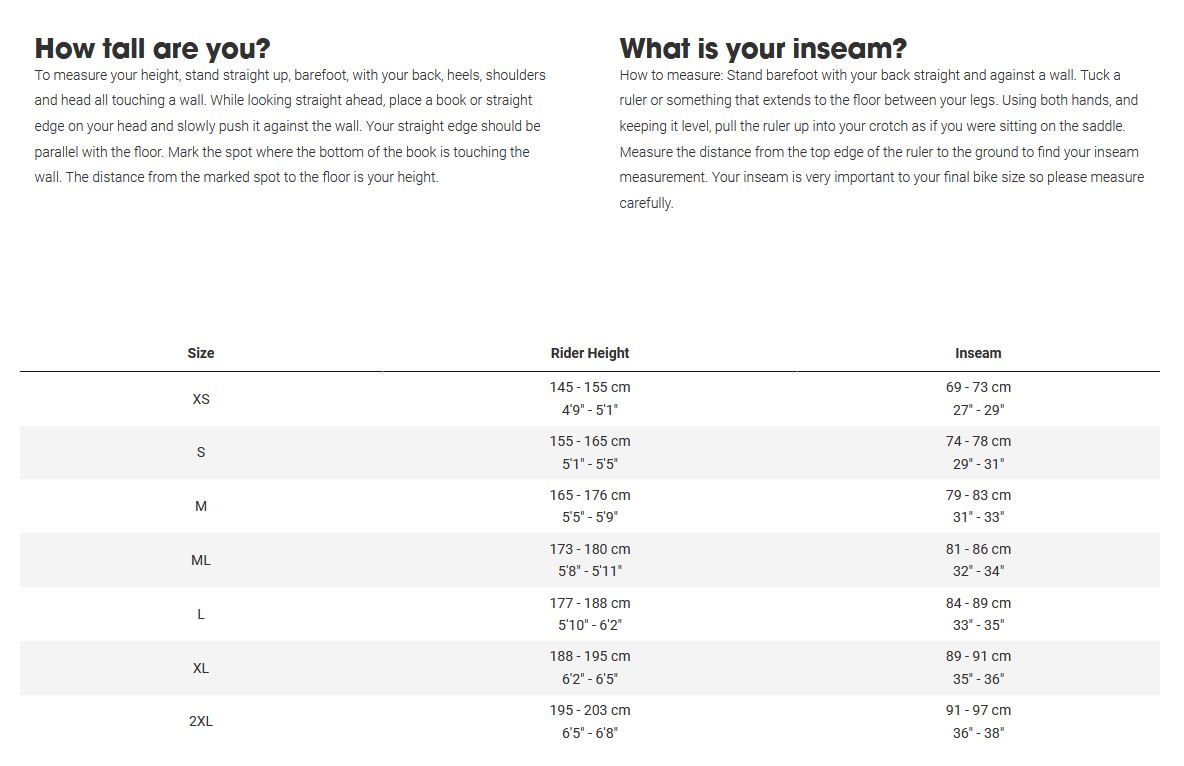Pick the M size row label
Viewport: 1184px width, 766px height.
(201, 506)
